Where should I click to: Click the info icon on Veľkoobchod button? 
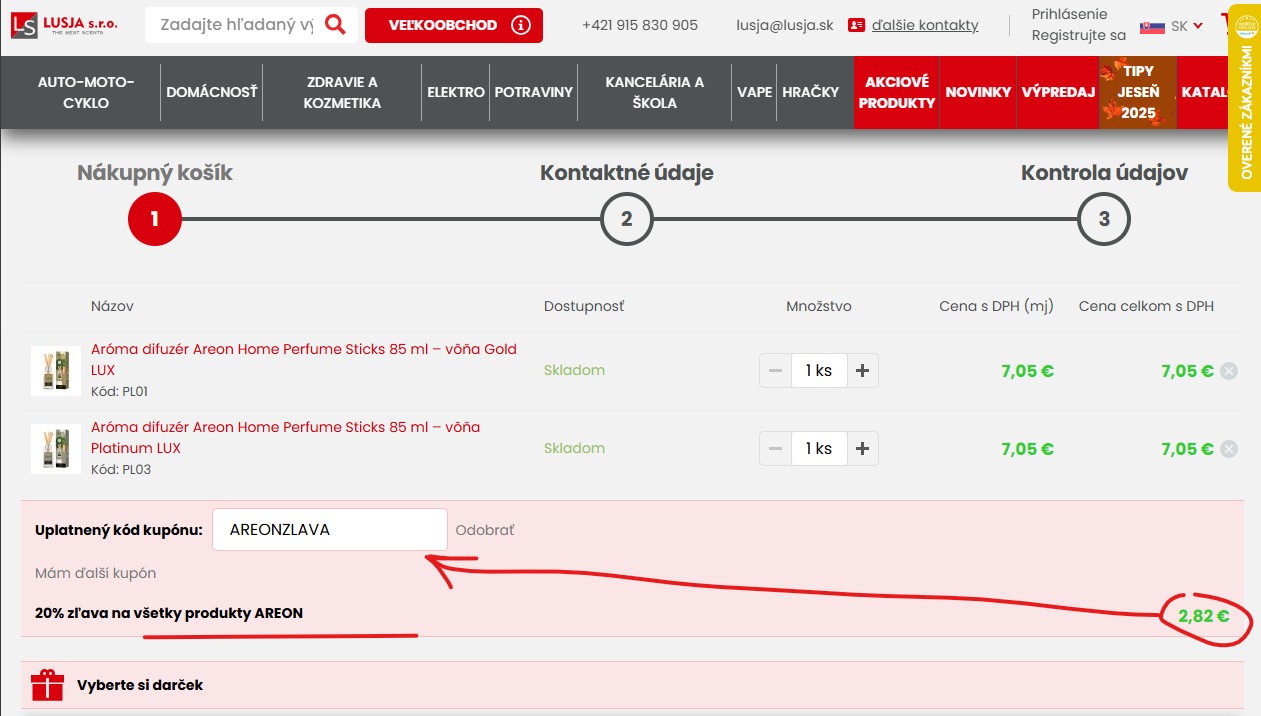click(x=520, y=25)
